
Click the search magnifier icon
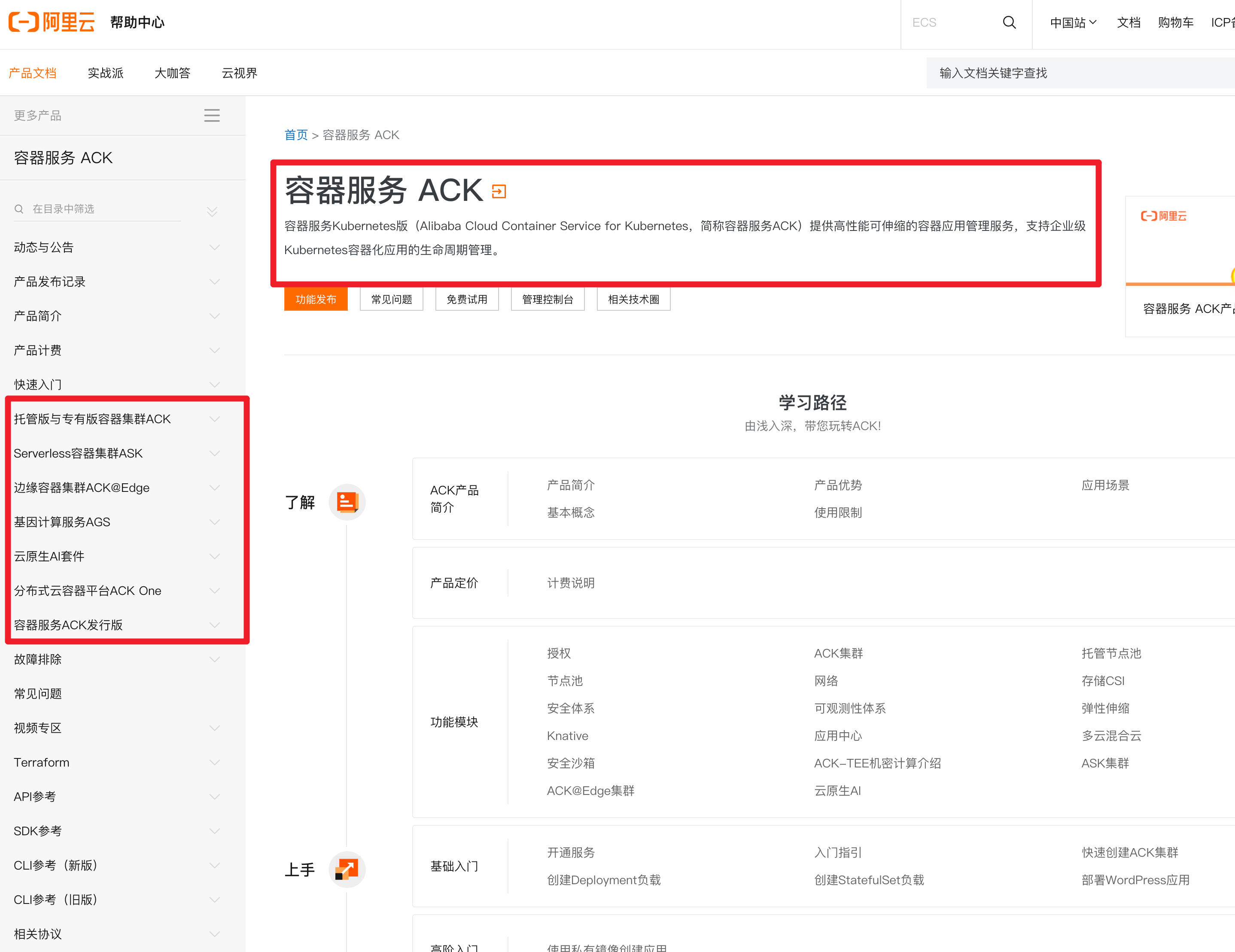click(1009, 23)
